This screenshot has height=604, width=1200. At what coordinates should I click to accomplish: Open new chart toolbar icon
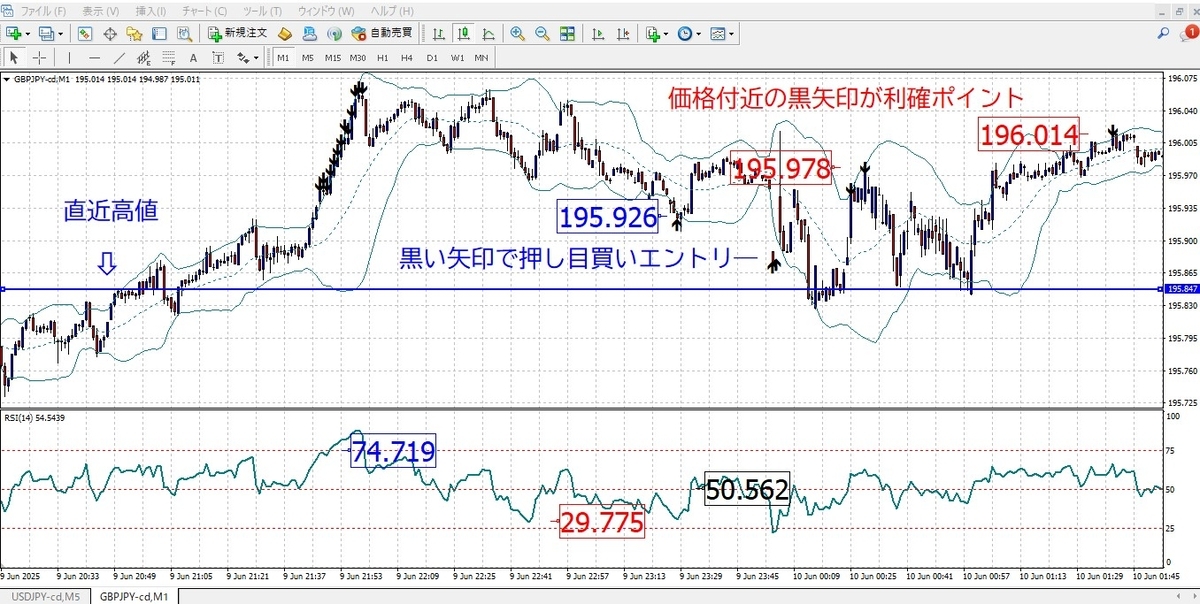tap(16, 33)
